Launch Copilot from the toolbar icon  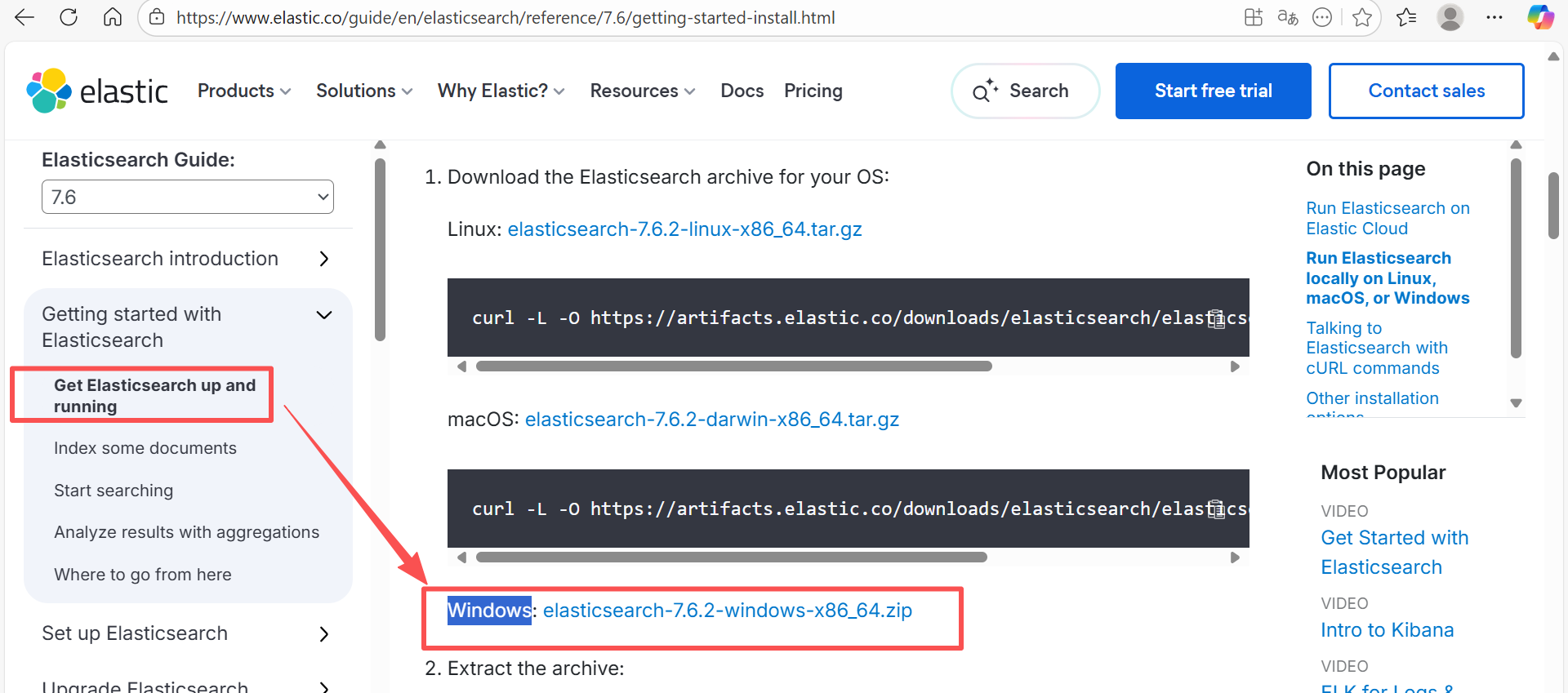coord(1540,17)
